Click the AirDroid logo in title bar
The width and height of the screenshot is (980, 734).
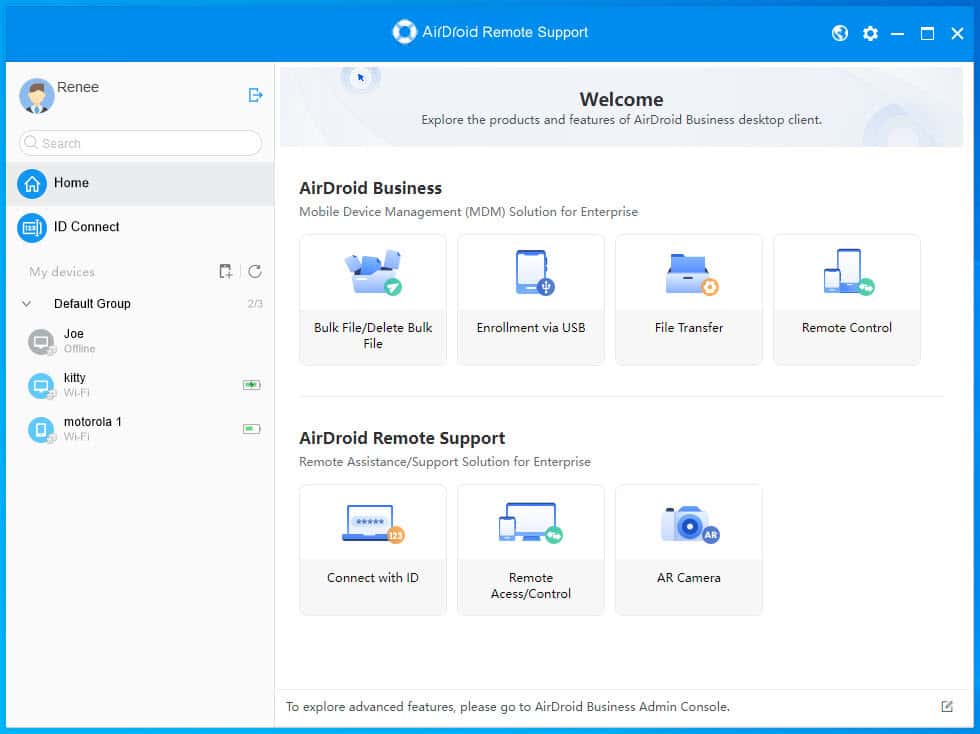(x=404, y=32)
